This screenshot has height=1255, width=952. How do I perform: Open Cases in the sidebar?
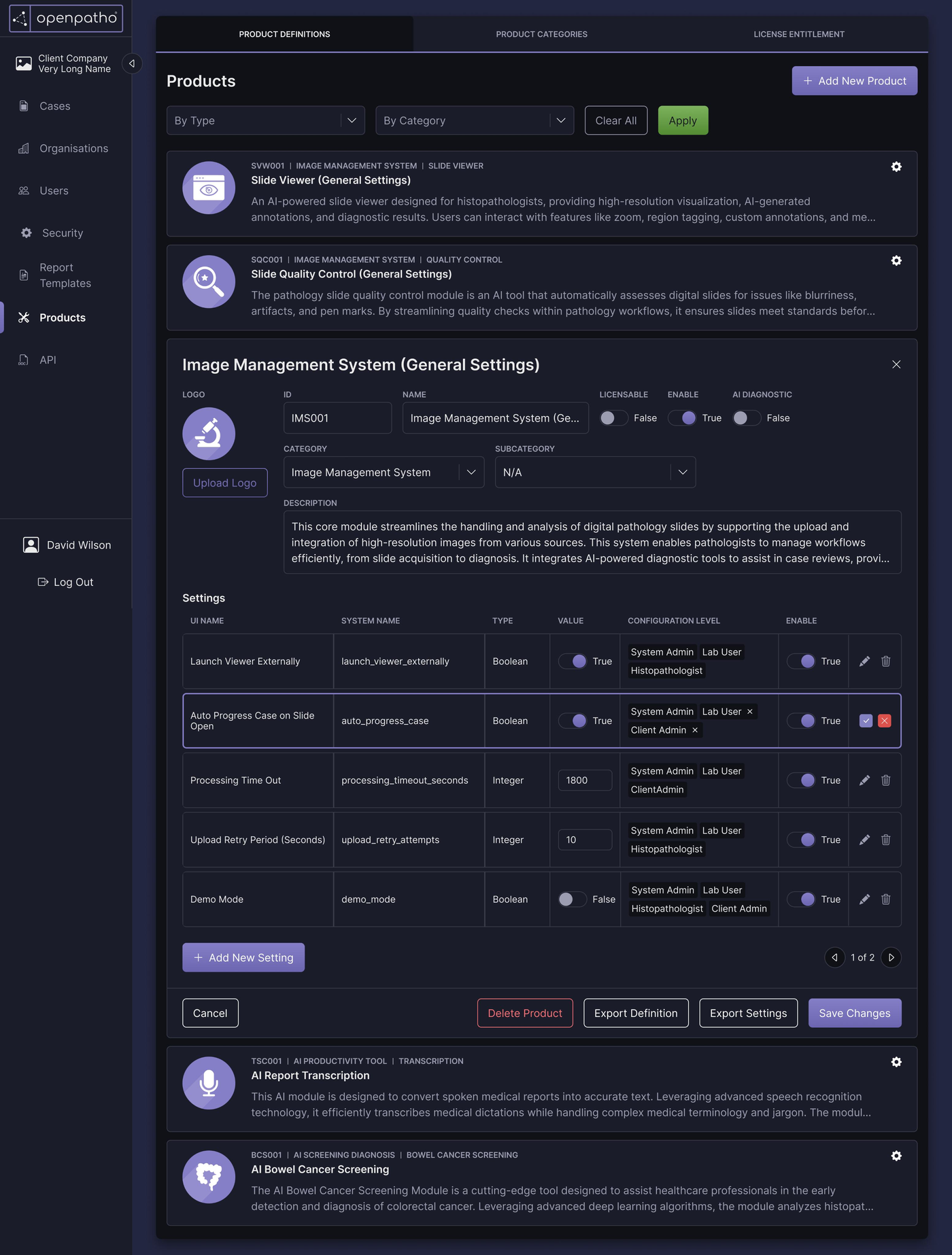pos(54,106)
